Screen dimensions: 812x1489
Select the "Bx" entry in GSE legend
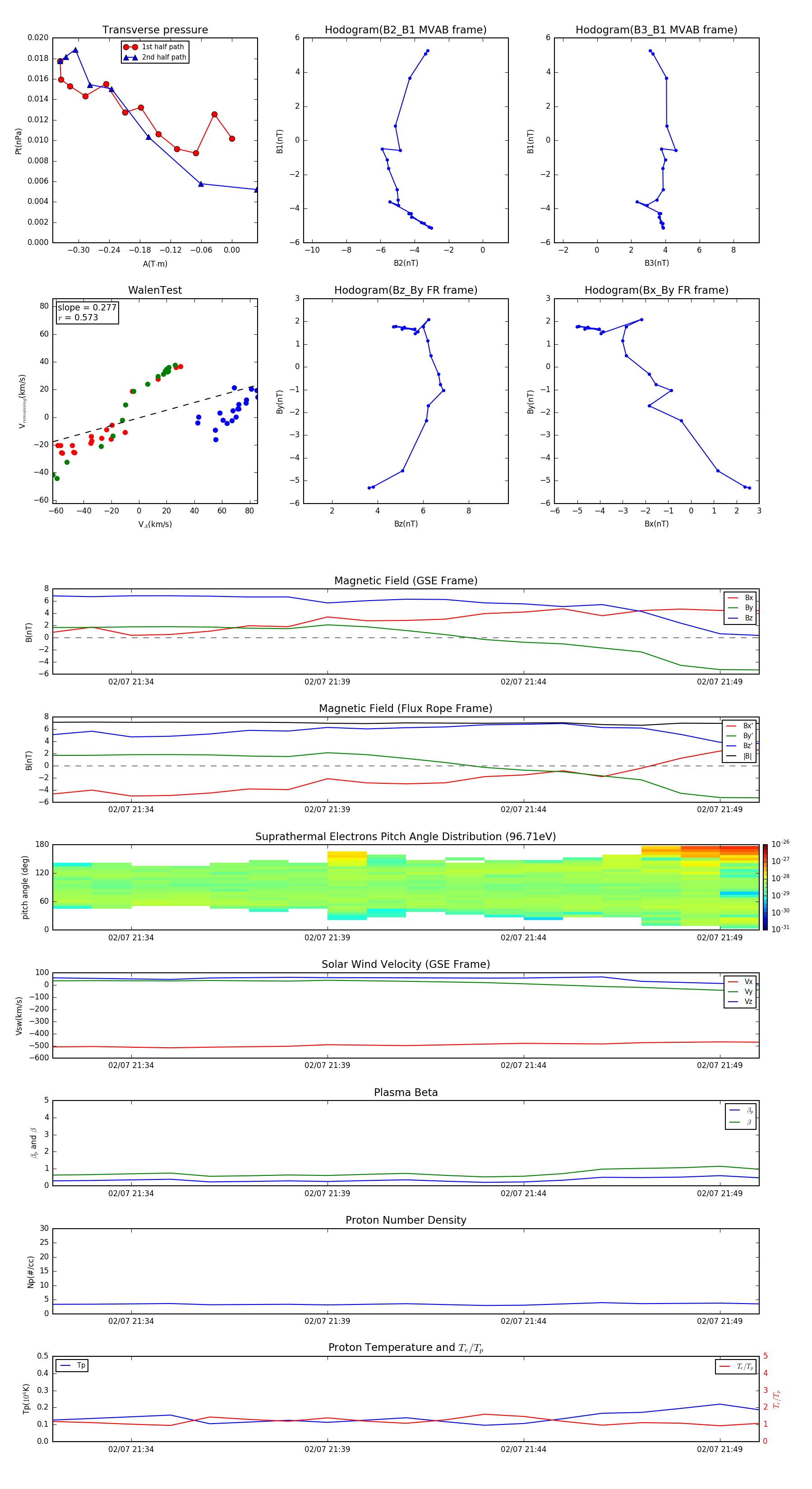(740, 598)
